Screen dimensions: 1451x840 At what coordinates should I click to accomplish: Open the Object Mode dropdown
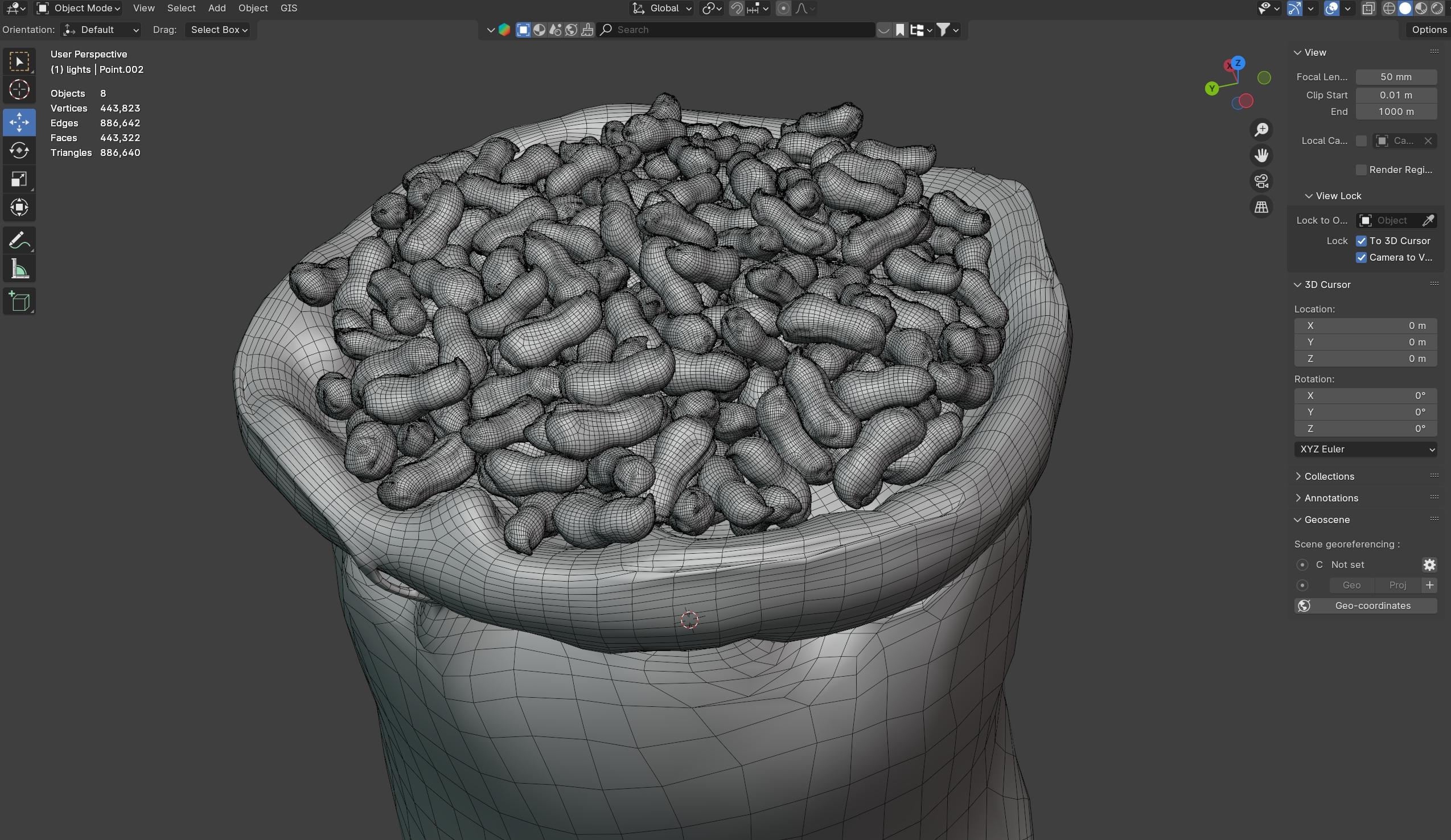tap(79, 8)
